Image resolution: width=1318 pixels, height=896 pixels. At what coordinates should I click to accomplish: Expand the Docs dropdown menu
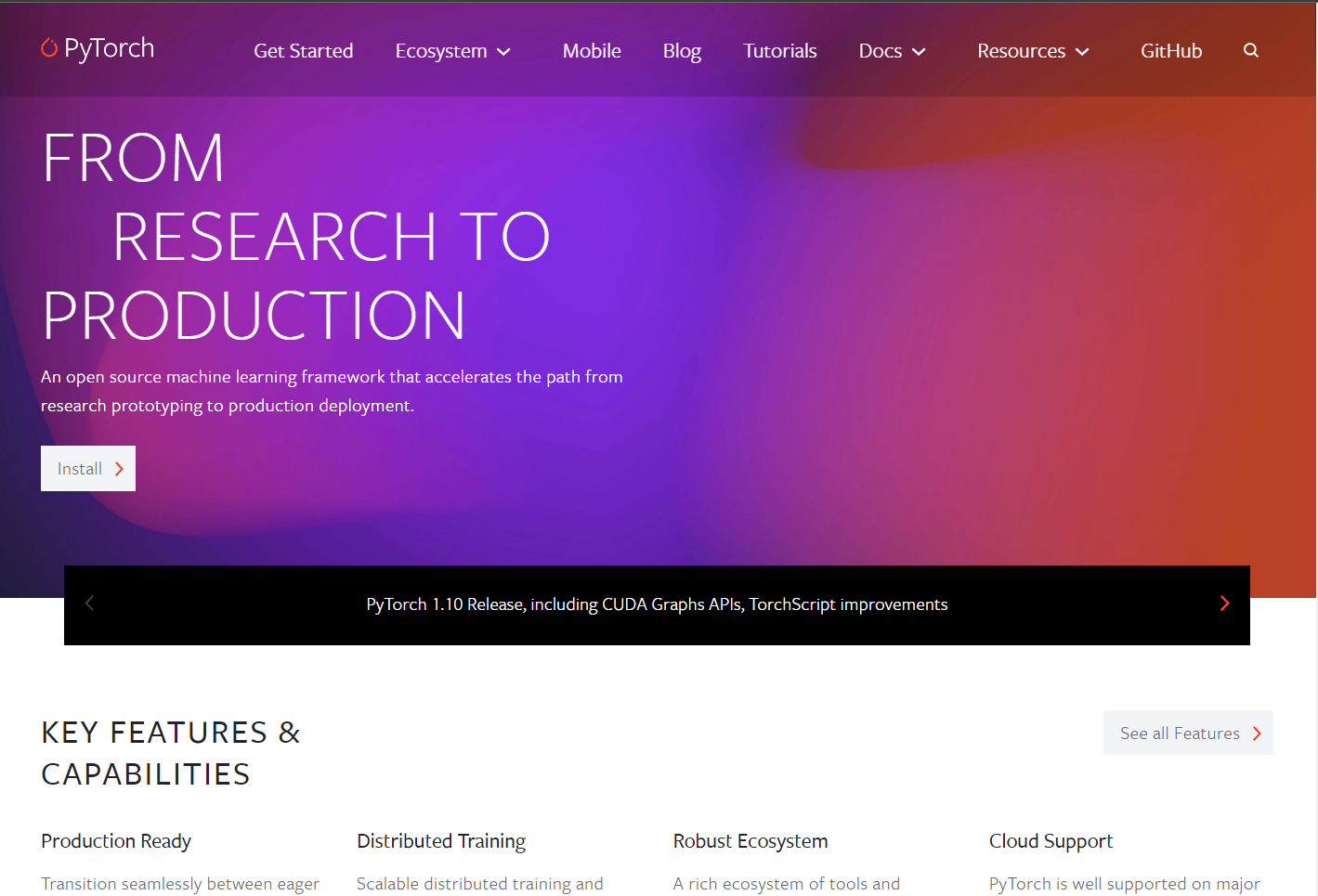coord(893,51)
